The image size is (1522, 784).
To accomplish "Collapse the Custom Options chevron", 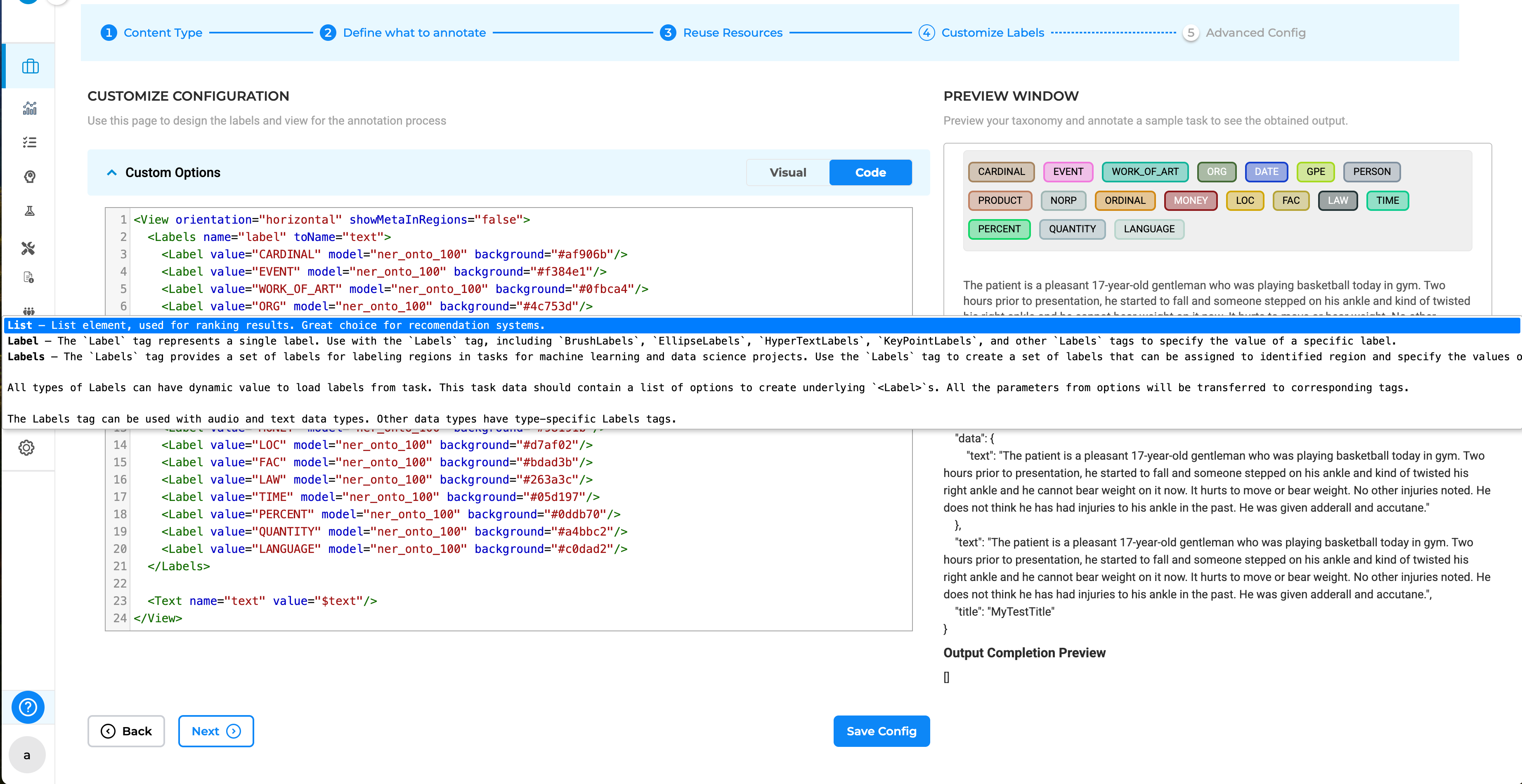I will [x=112, y=172].
